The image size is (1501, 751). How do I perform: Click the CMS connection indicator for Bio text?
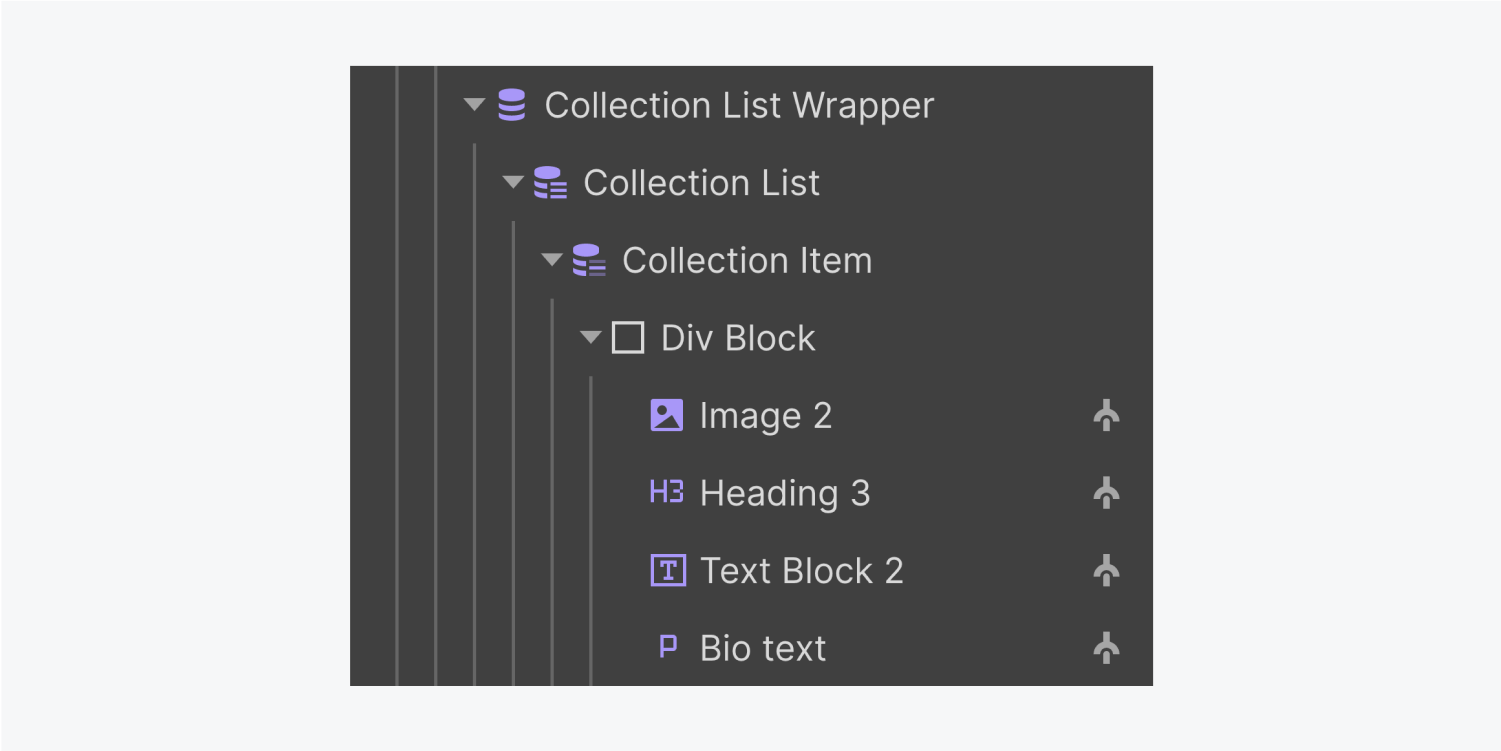1106,647
